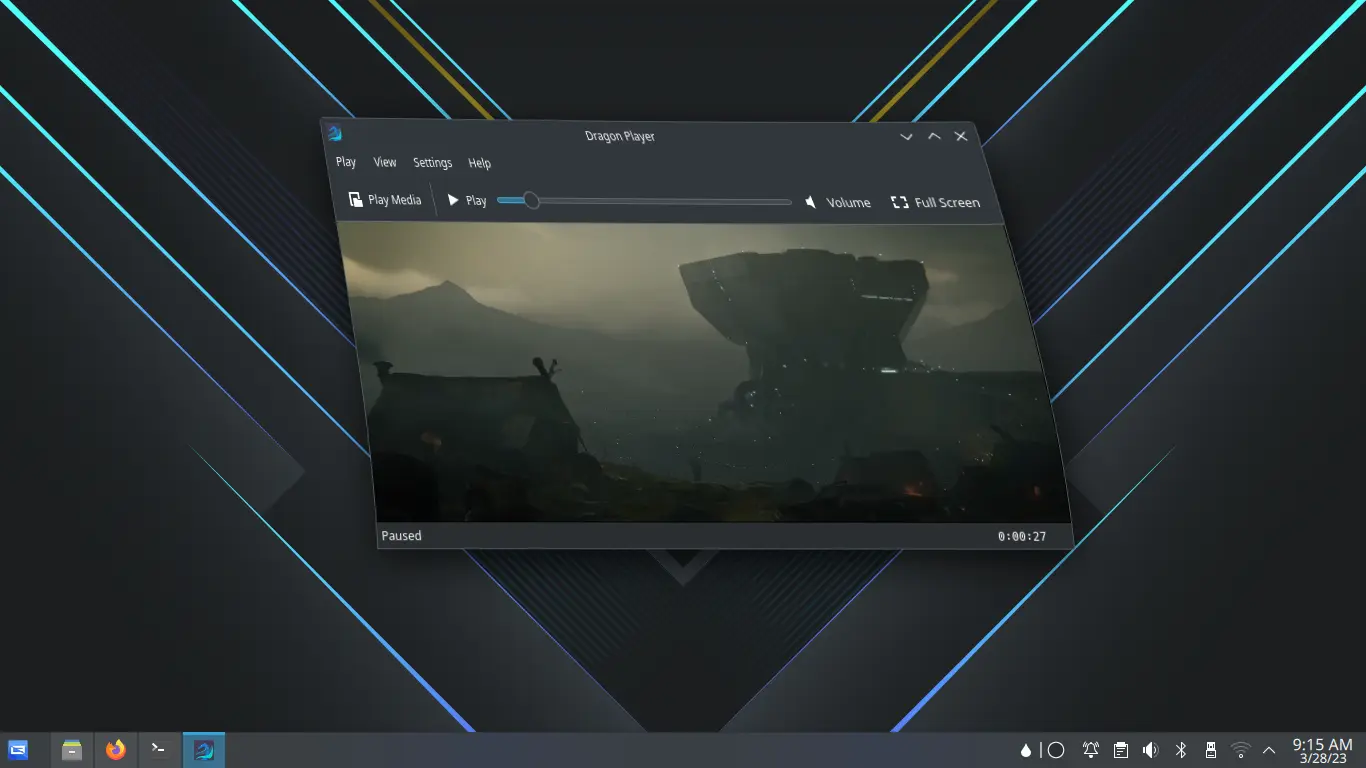
Task: Switch video to Full Screen
Action: 935,202
